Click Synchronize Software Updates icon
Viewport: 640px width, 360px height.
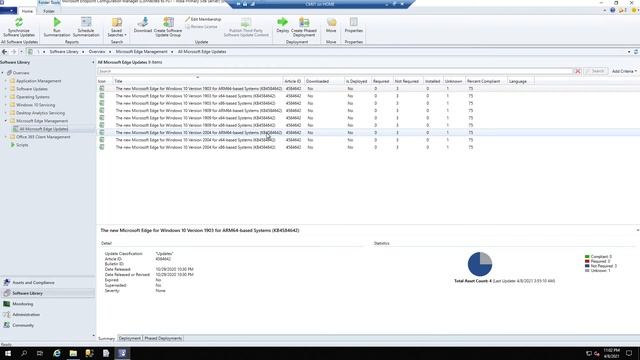[x=19, y=22]
